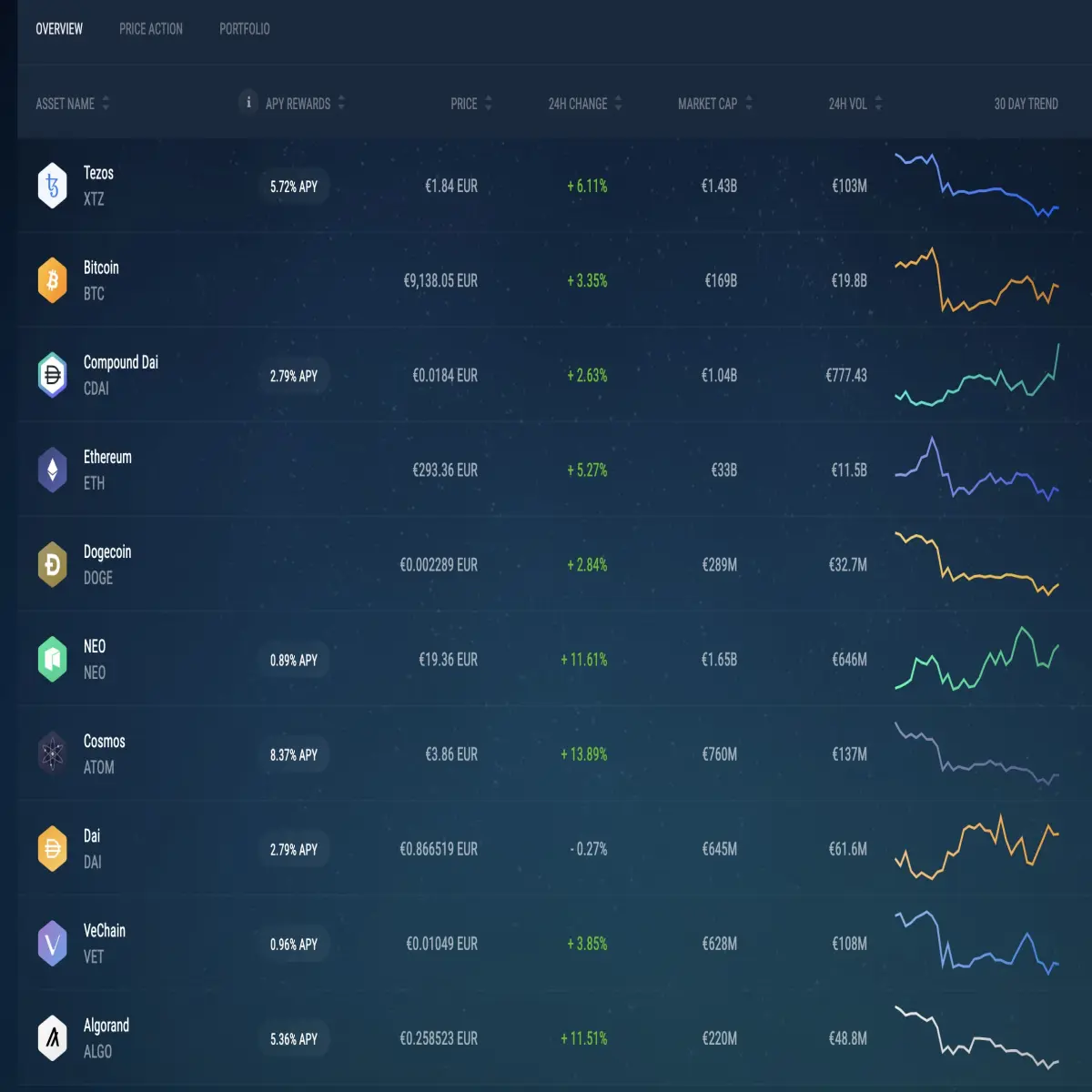
Task: Select the NEO 0.89% APY badge
Action: 293,660
